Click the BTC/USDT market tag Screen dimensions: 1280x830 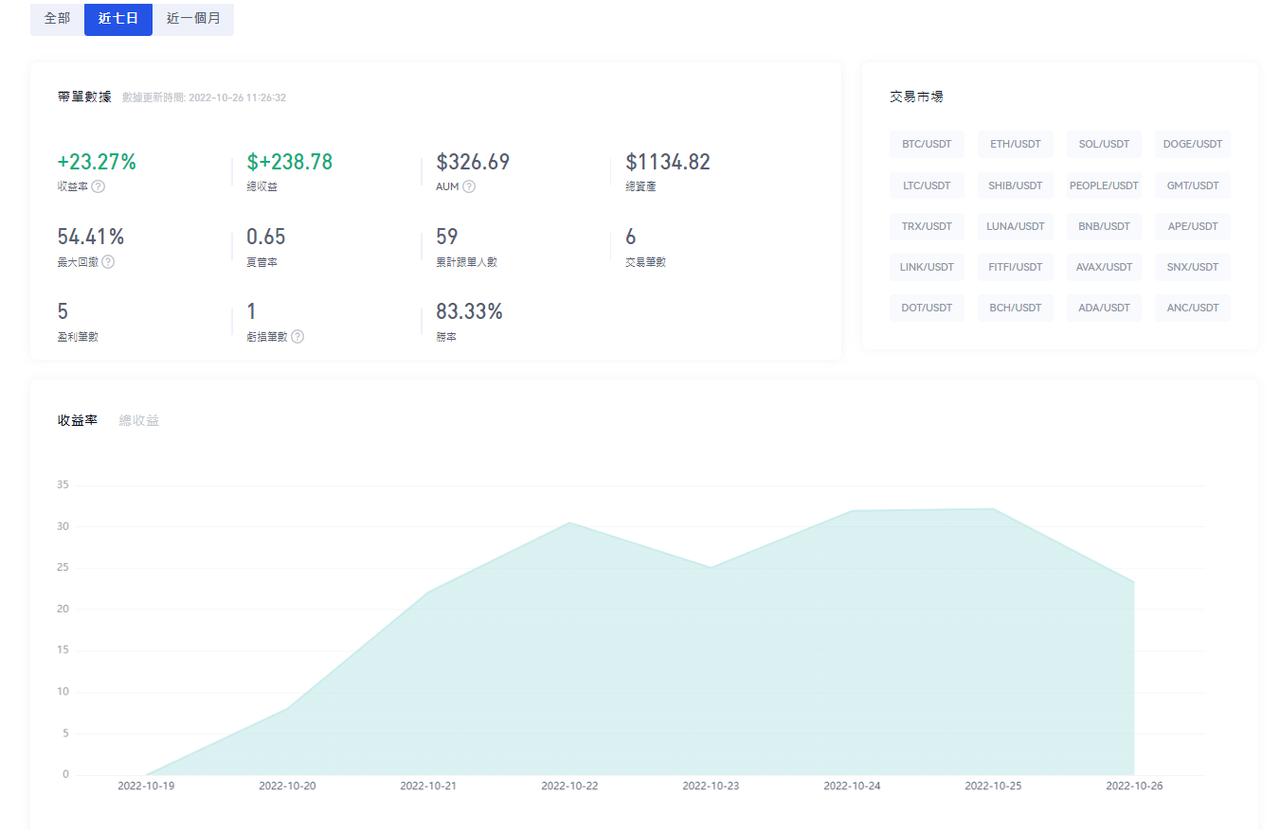[x=926, y=144]
